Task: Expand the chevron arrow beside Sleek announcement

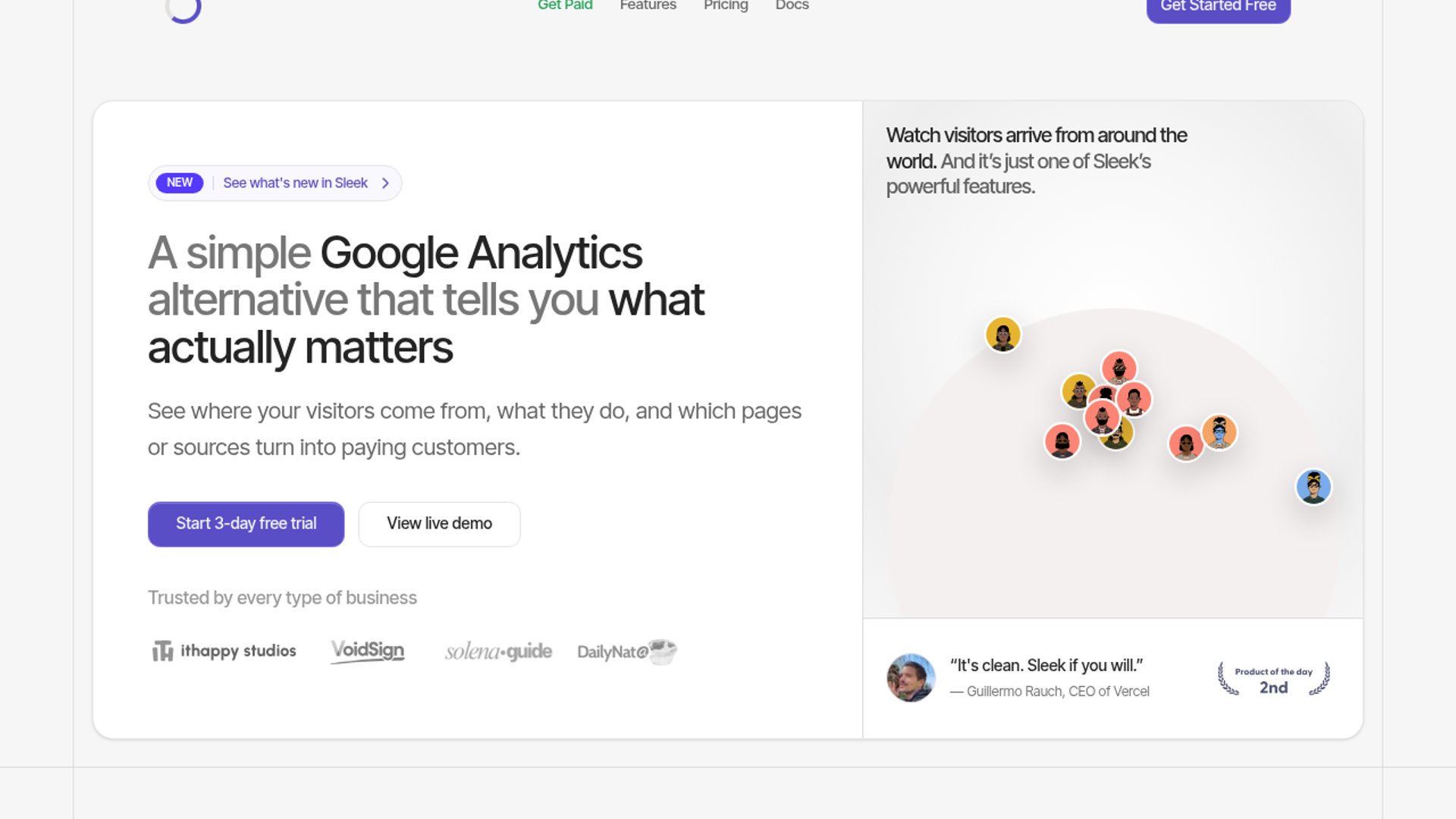Action: tap(385, 183)
